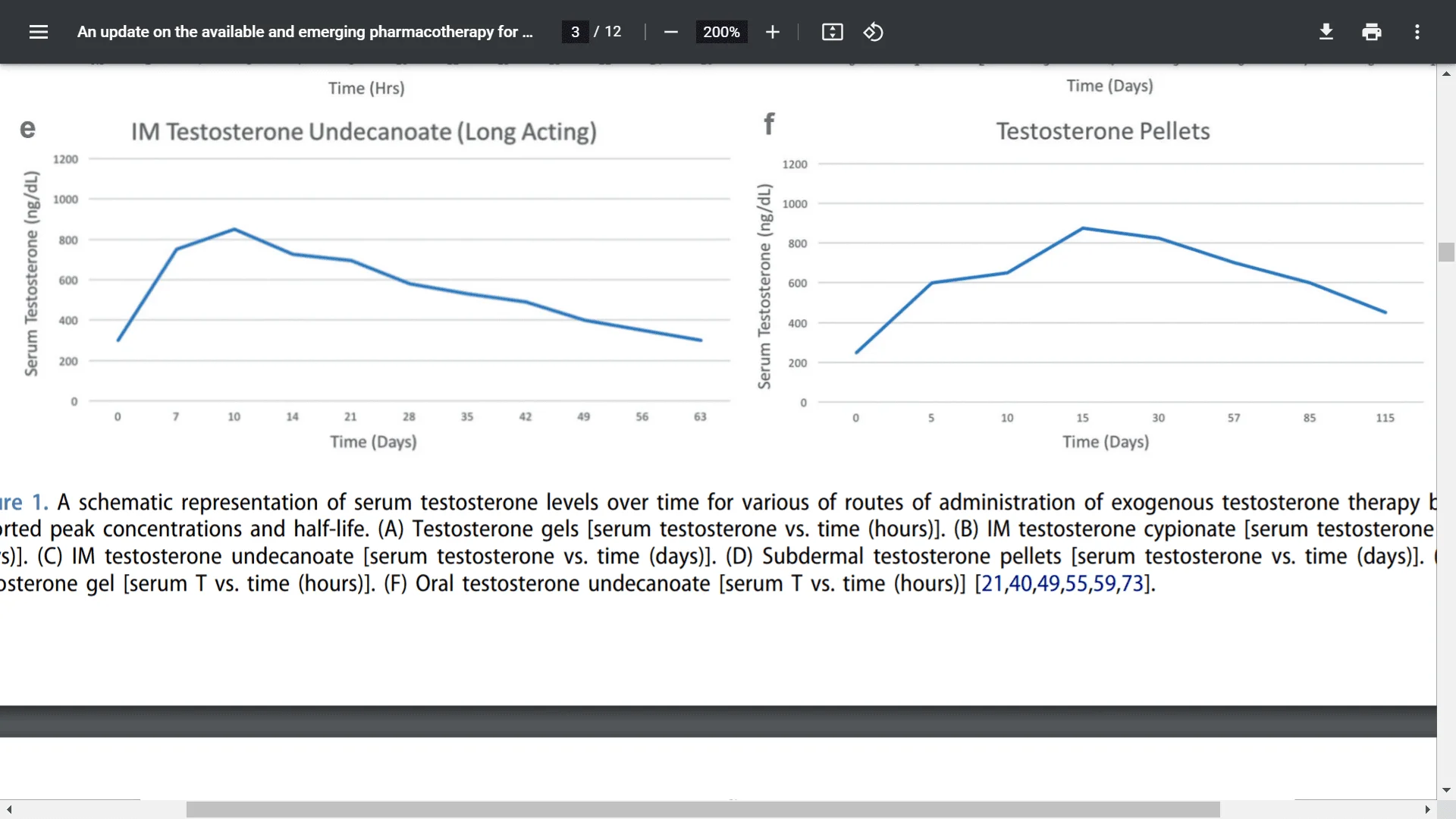Click the horizontal scrollbar thumb
Screen dimensions: 1456x819
click(703, 810)
